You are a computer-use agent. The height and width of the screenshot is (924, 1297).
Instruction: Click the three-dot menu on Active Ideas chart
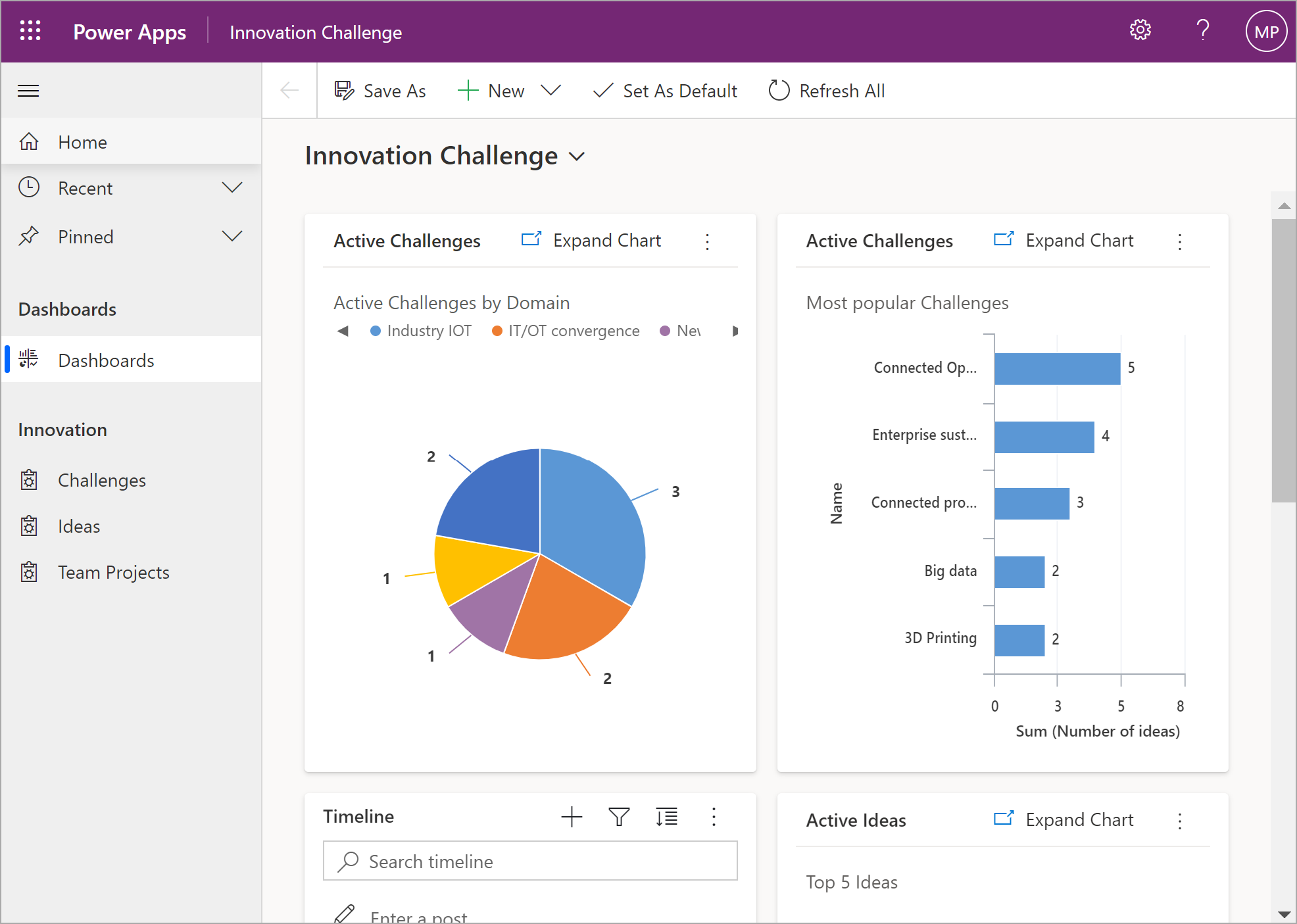pyautogui.click(x=1180, y=820)
